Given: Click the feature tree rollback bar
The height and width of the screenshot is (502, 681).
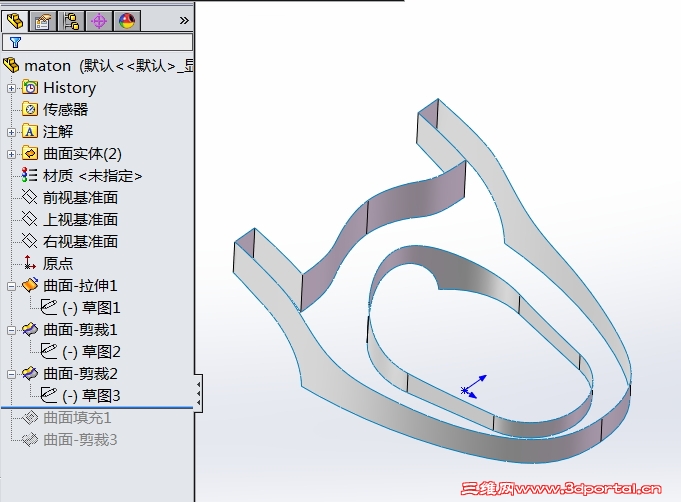Looking at the screenshot, I should click(x=97, y=407).
